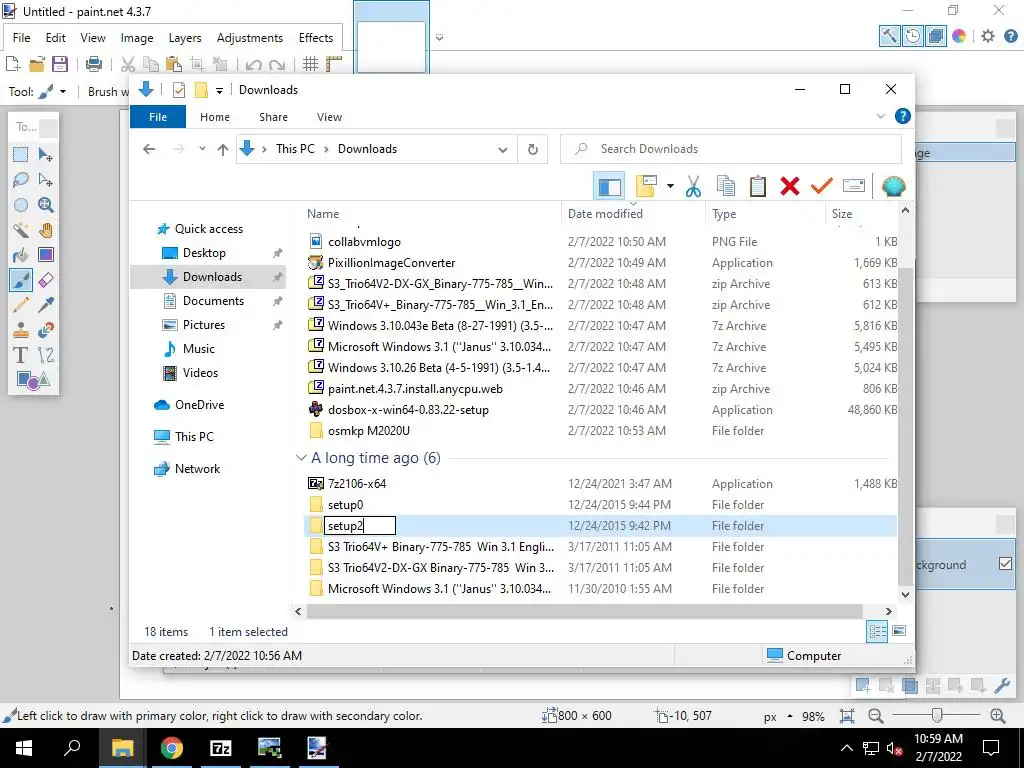
Task: Toggle the History window button in paint.net
Action: 912,36
